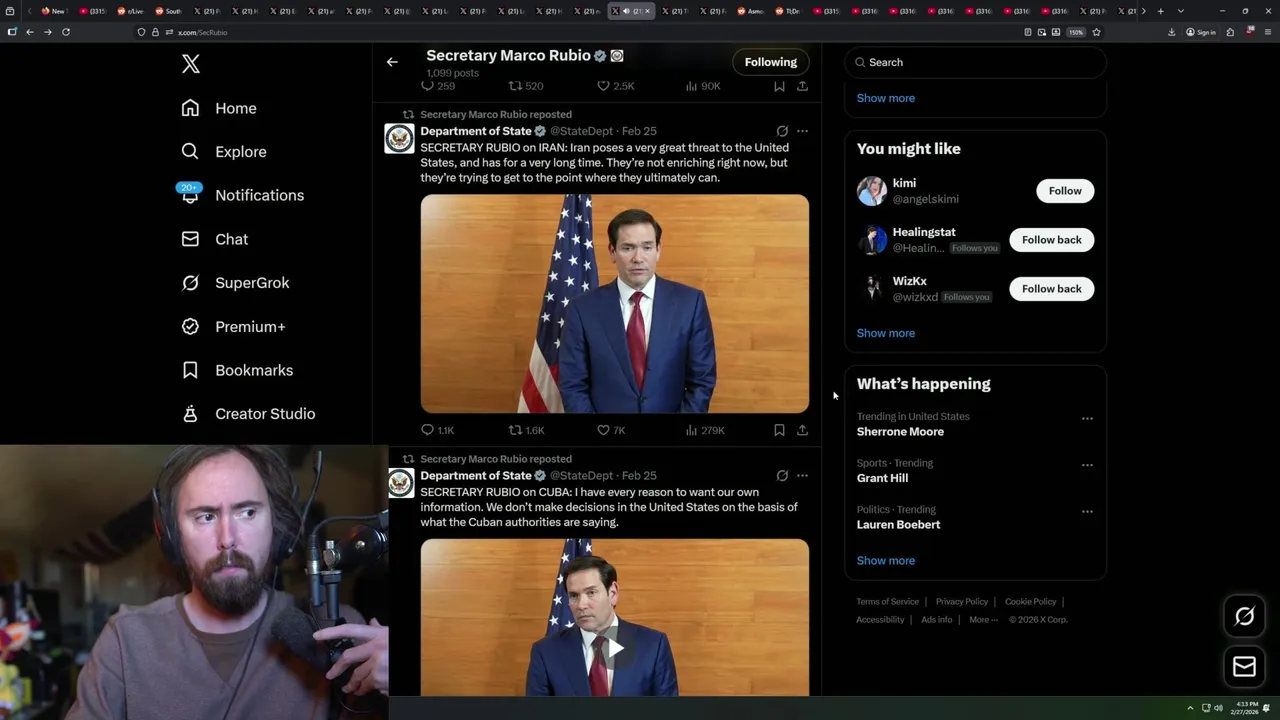Screen dimensions: 1280x720
Task: Open Creator Studio from sidebar
Action: (248, 414)
